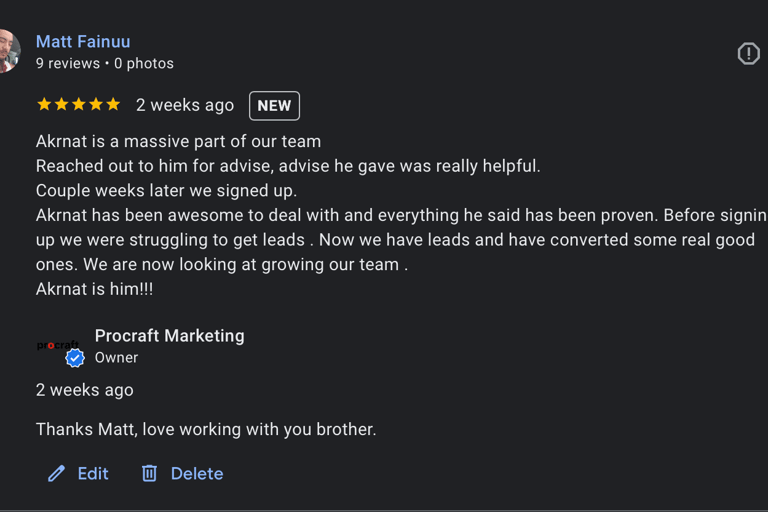Click the report review flag icon
The width and height of the screenshot is (768, 512).
pyautogui.click(x=748, y=53)
